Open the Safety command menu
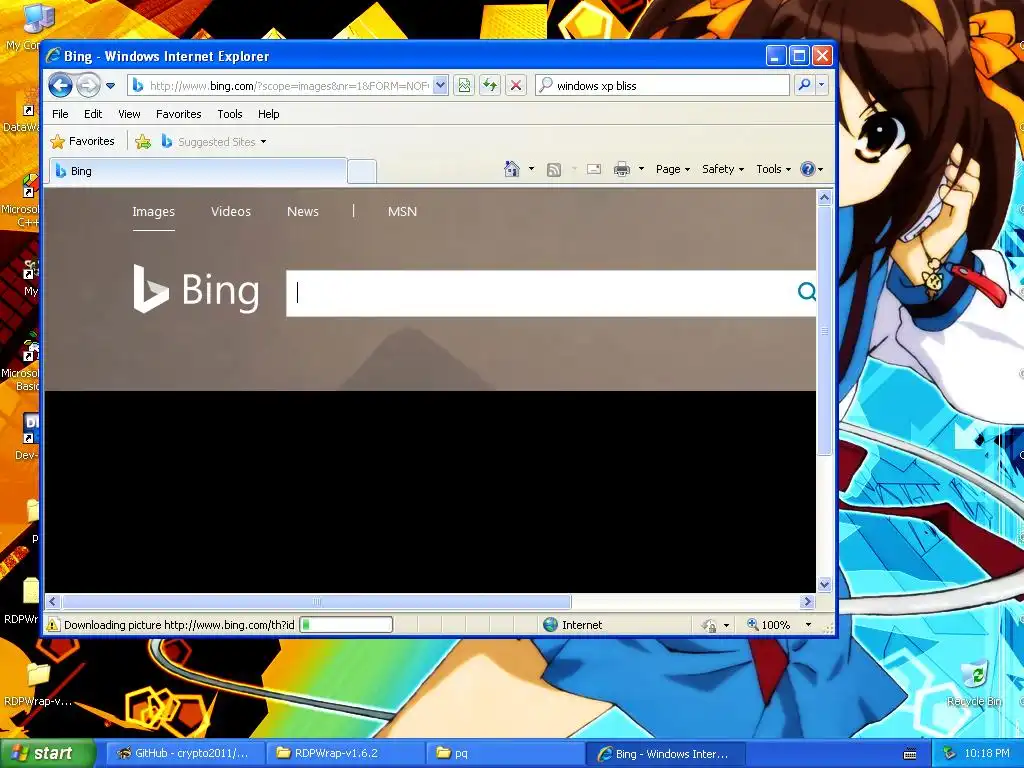 723,169
